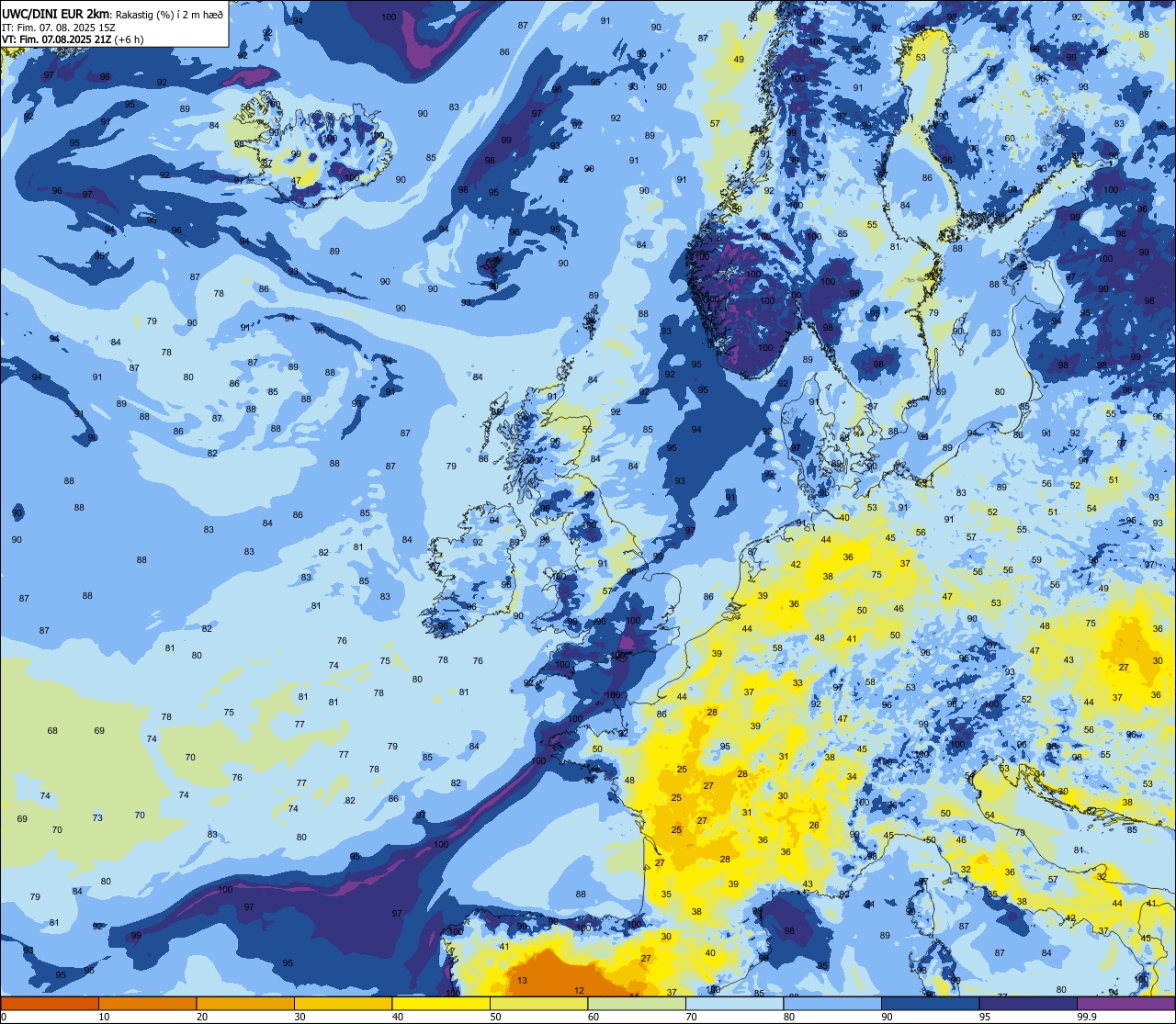Click the '10' tick label on legend bar
Viewport: 1176px width, 1024px height.
click(104, 1017)
